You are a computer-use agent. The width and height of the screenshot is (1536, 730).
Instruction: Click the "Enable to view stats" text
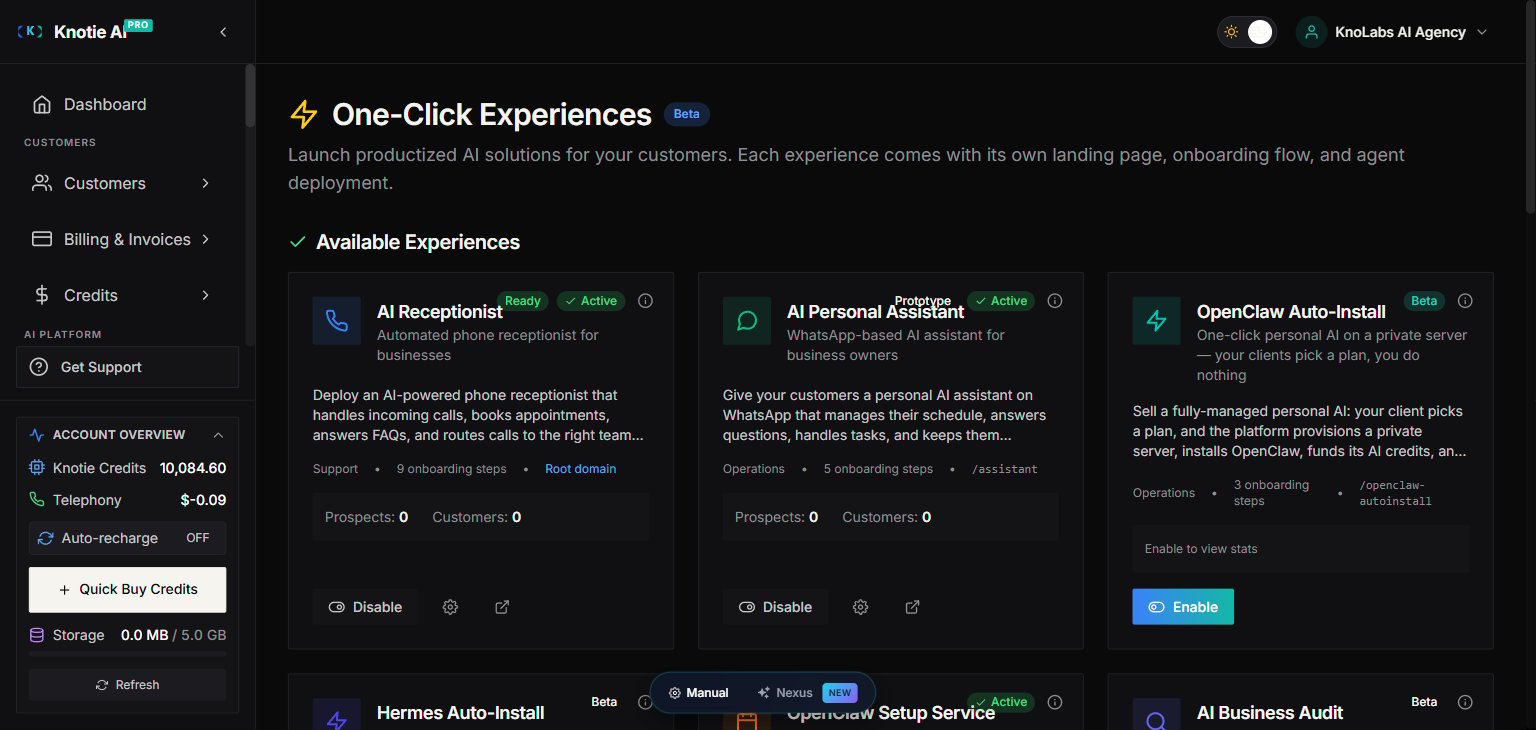(1201, 549)
